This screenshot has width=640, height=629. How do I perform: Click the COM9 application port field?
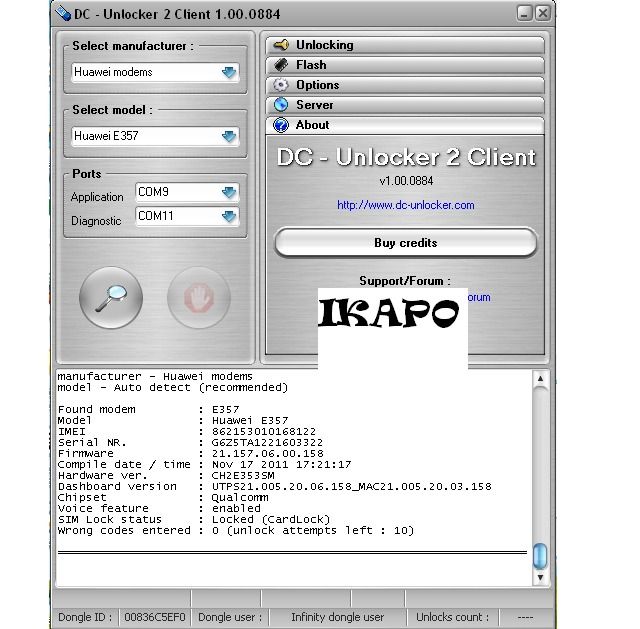(187, 192)
